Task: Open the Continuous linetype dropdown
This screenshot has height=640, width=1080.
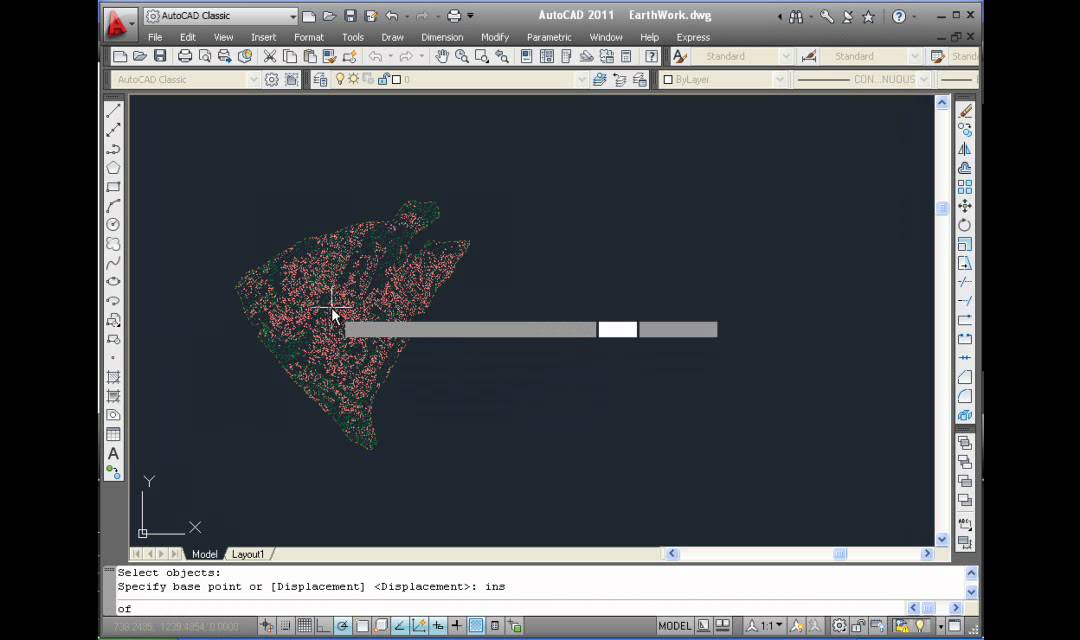Action: pos(924,80)
